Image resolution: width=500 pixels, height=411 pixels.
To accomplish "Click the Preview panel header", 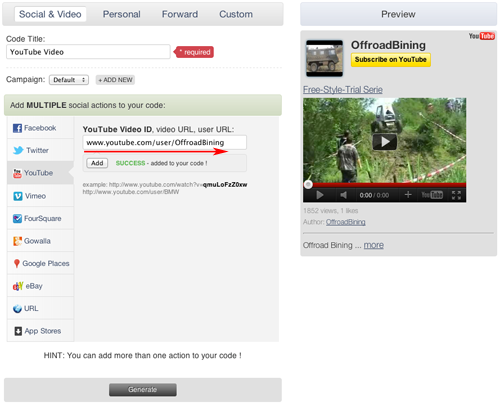I will click(x=398, y=14).
